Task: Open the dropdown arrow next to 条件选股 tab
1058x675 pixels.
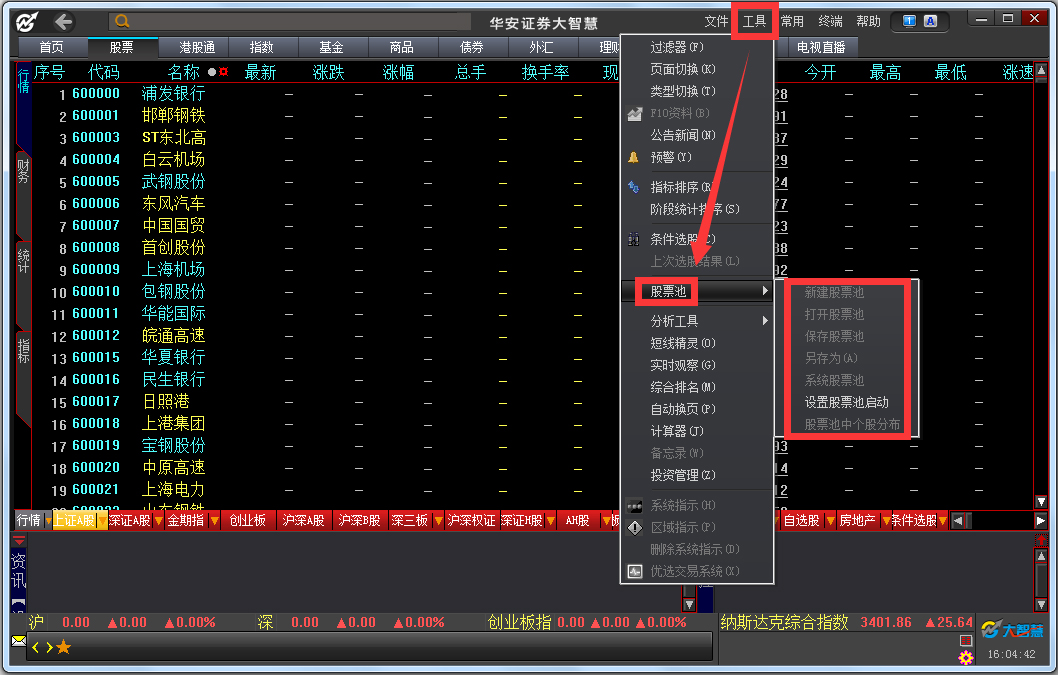Action: [943, 520]
